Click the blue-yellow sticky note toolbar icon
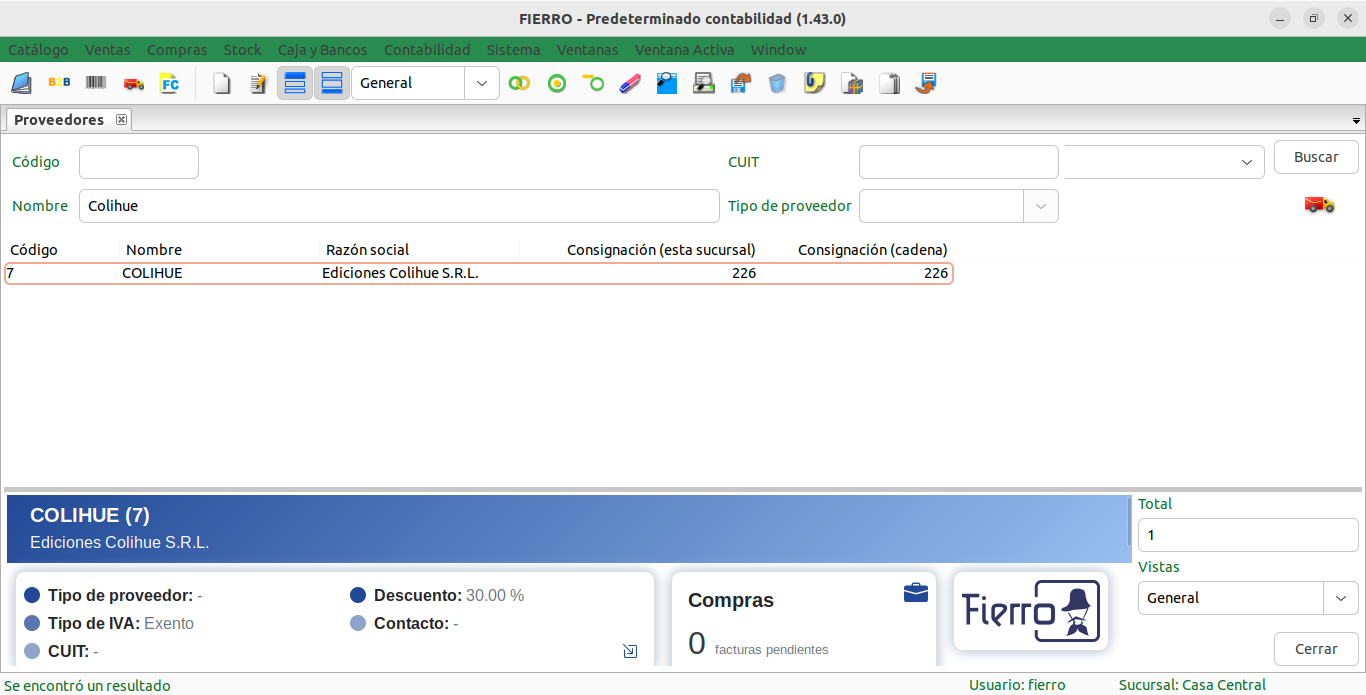Screen dimensions: 1366x695 tap(815, 83)
